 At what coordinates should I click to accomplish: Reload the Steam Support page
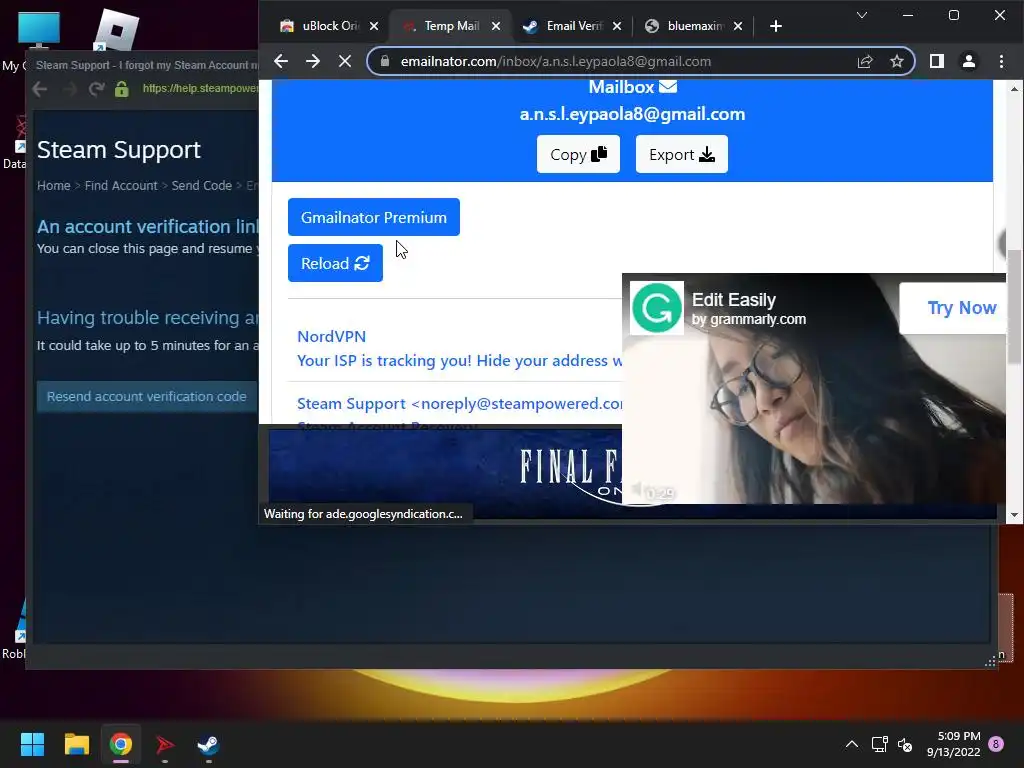click(x=97, y=89)
